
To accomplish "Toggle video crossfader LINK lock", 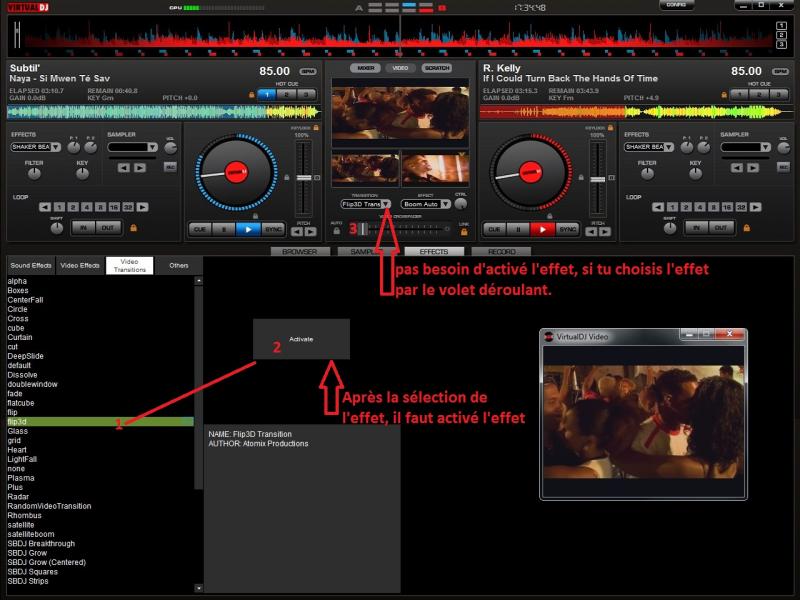I will (464, 232).
